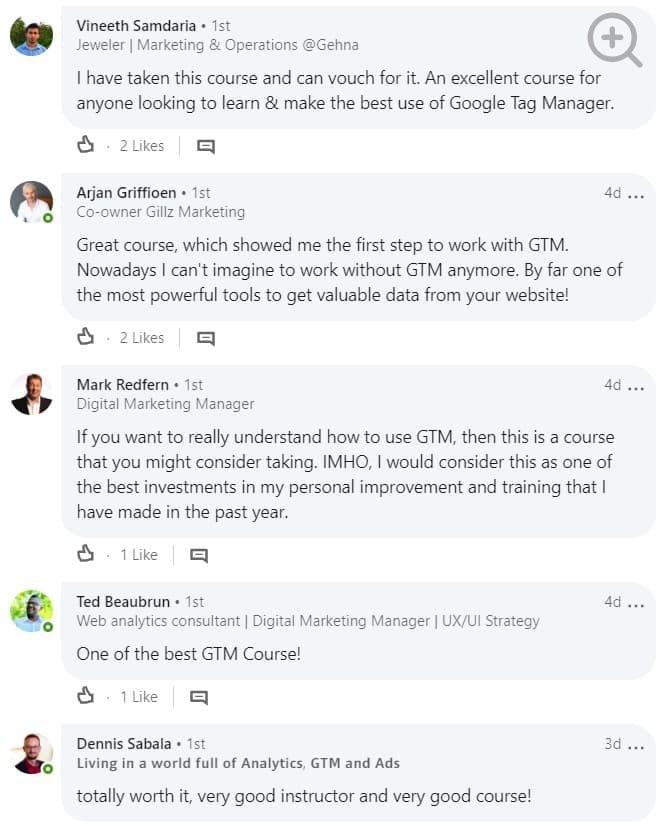Open options menu on Dennis Sabala's comment
This screenshot has height=825, width=661.
(x=636, y=745)
